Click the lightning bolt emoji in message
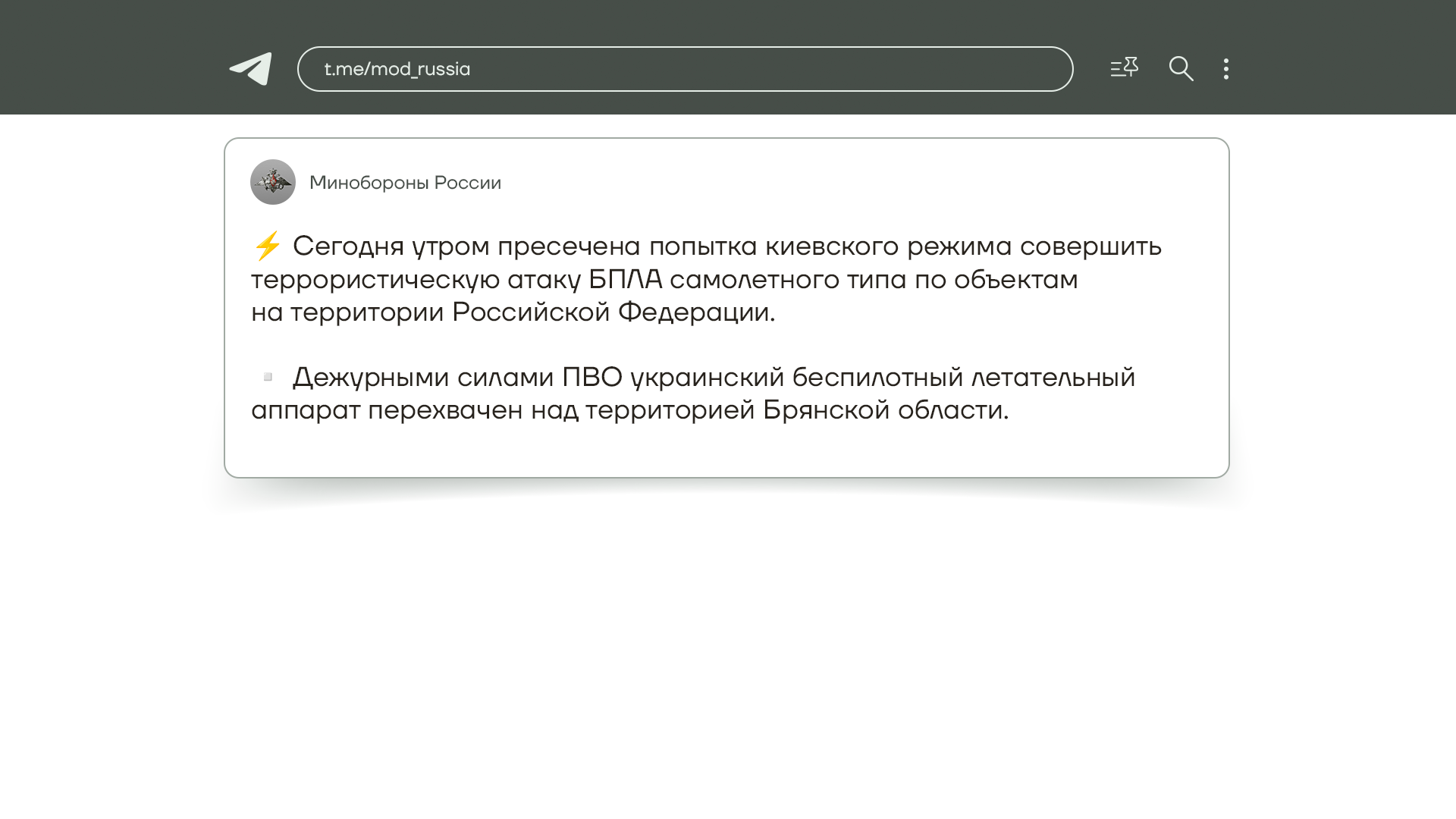The height and width of the screenshot is (819, 1456). point(267,246)
